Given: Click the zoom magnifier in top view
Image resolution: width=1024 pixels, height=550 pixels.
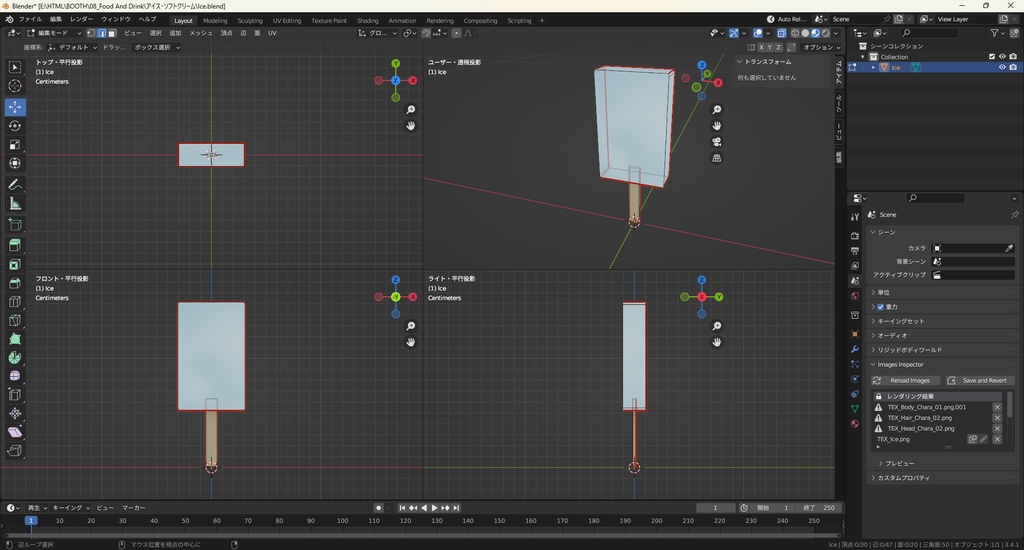Looking at the screenshot, I should [x=411, y=110].
